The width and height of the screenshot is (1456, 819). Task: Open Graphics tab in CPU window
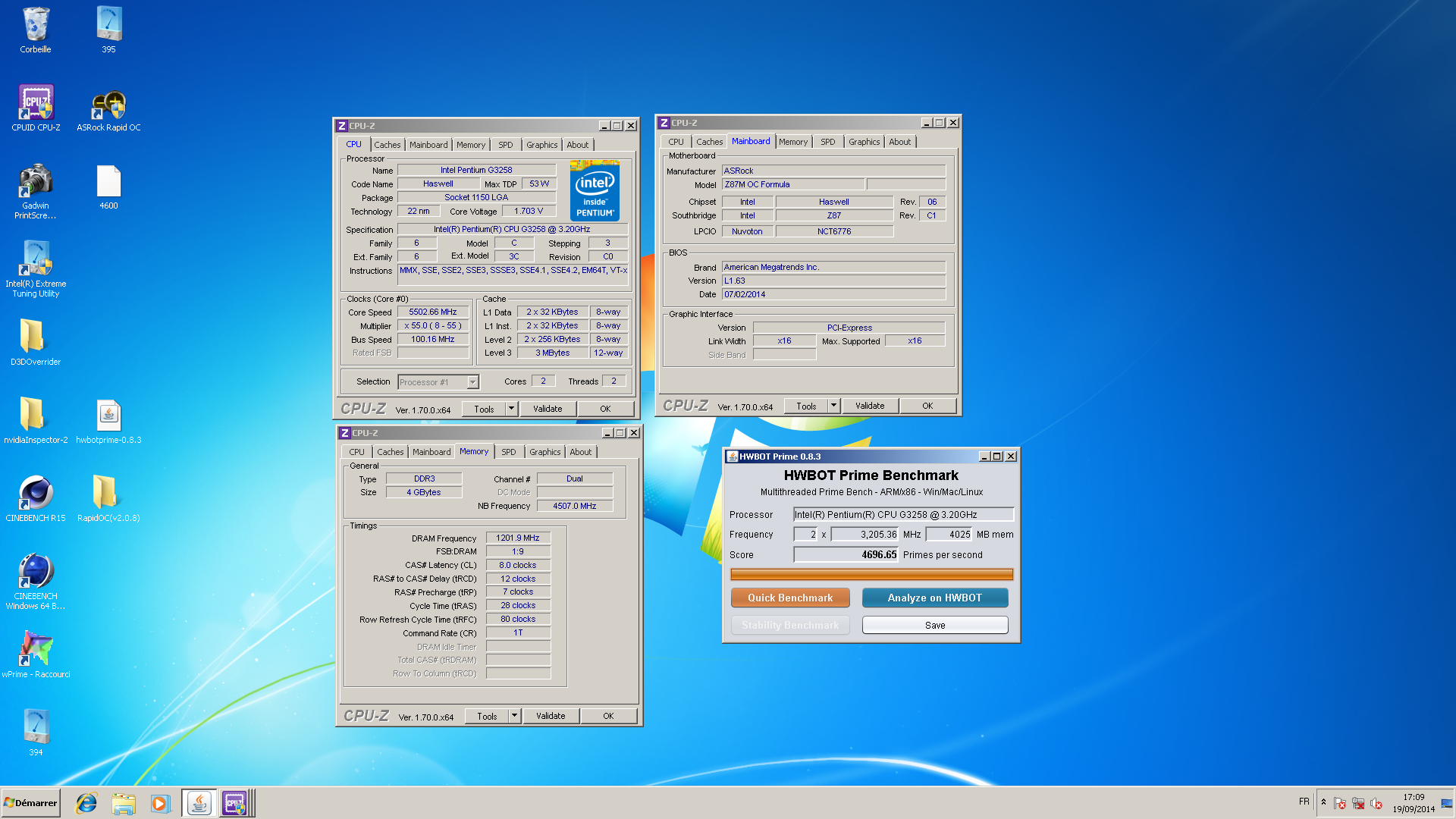point(541,145)
